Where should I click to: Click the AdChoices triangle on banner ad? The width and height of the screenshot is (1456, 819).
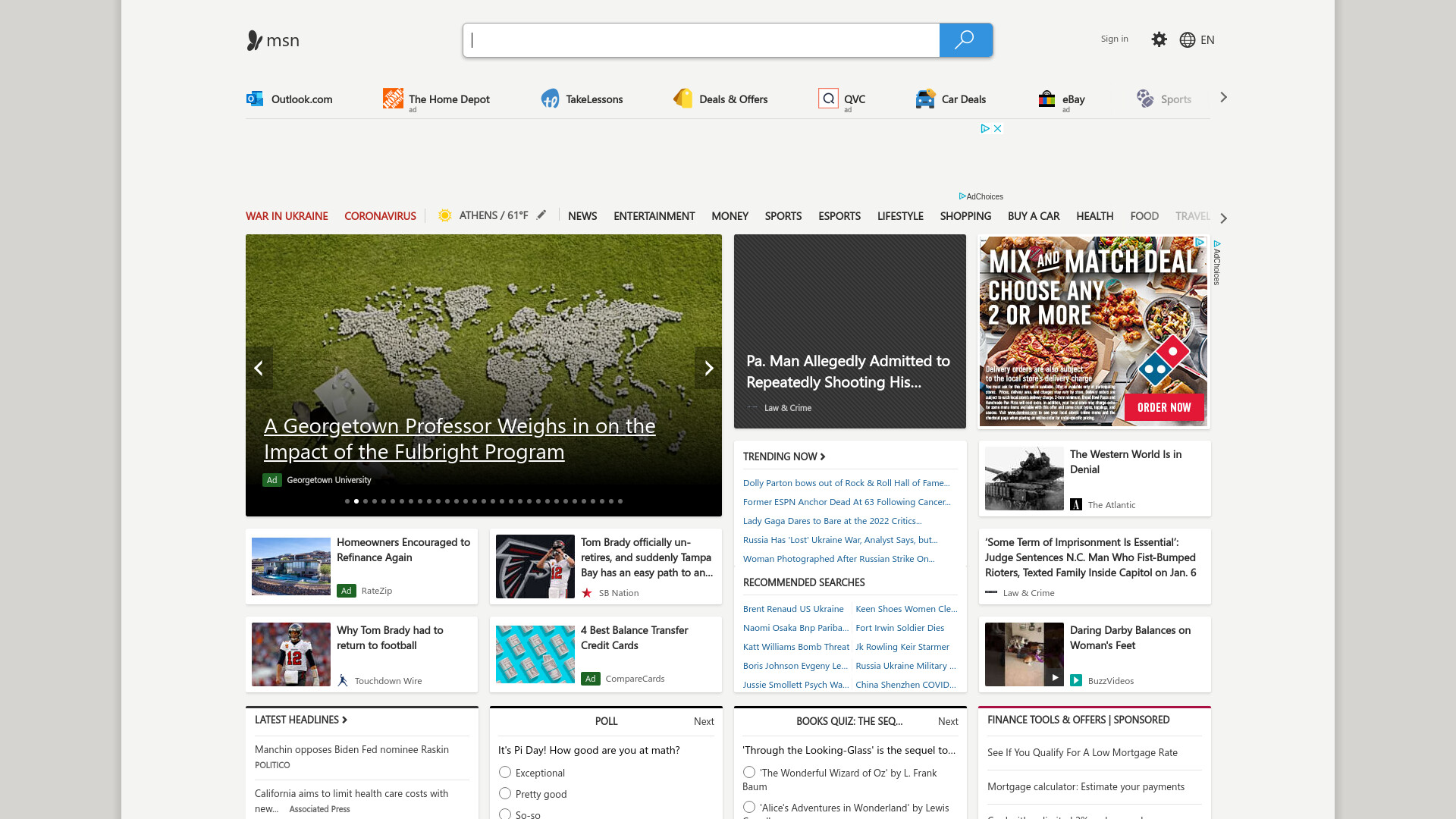click(985, 128)
